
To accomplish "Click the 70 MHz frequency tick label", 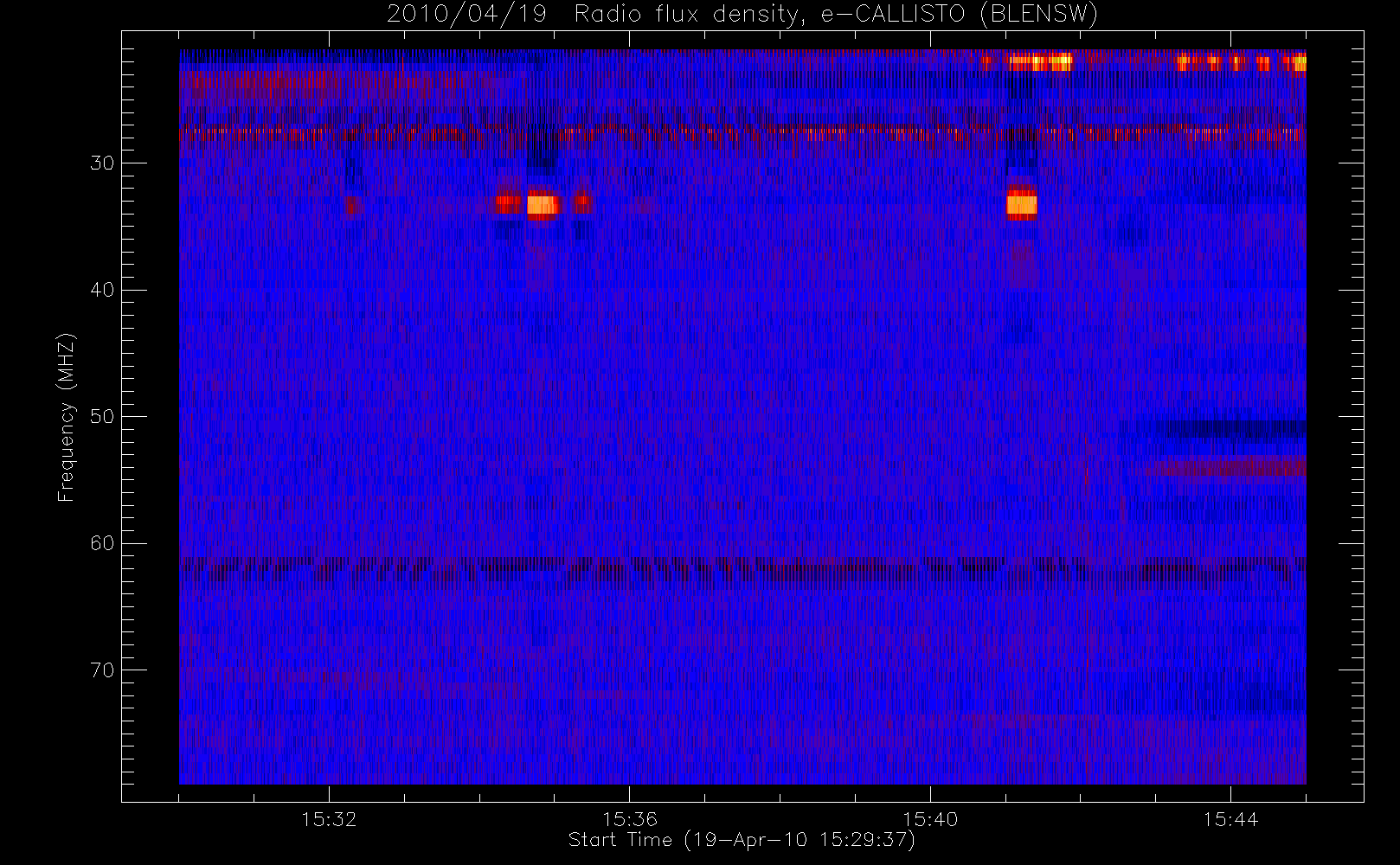I will (x=102, y=670).
